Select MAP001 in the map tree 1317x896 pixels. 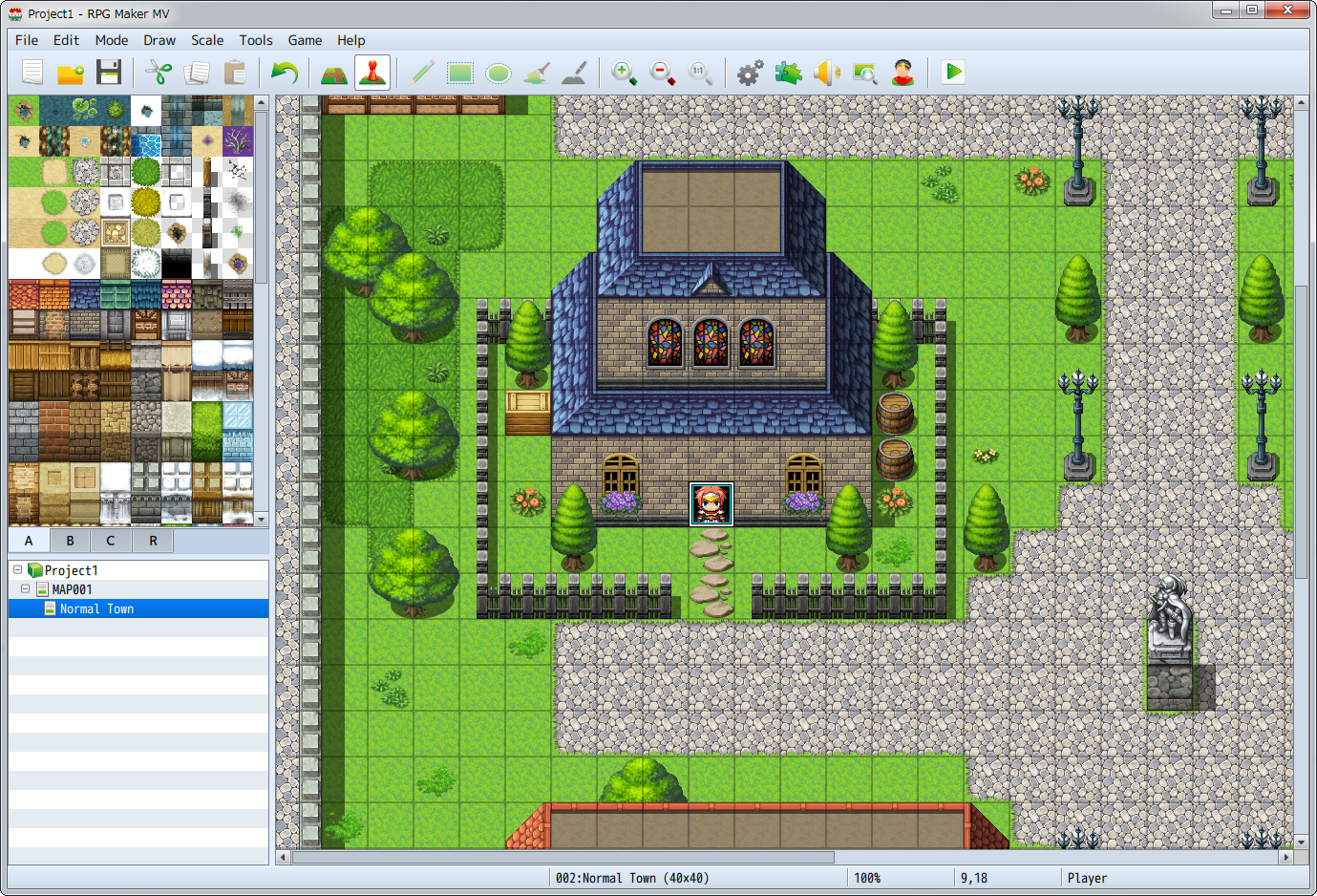(x=72, y=589)
